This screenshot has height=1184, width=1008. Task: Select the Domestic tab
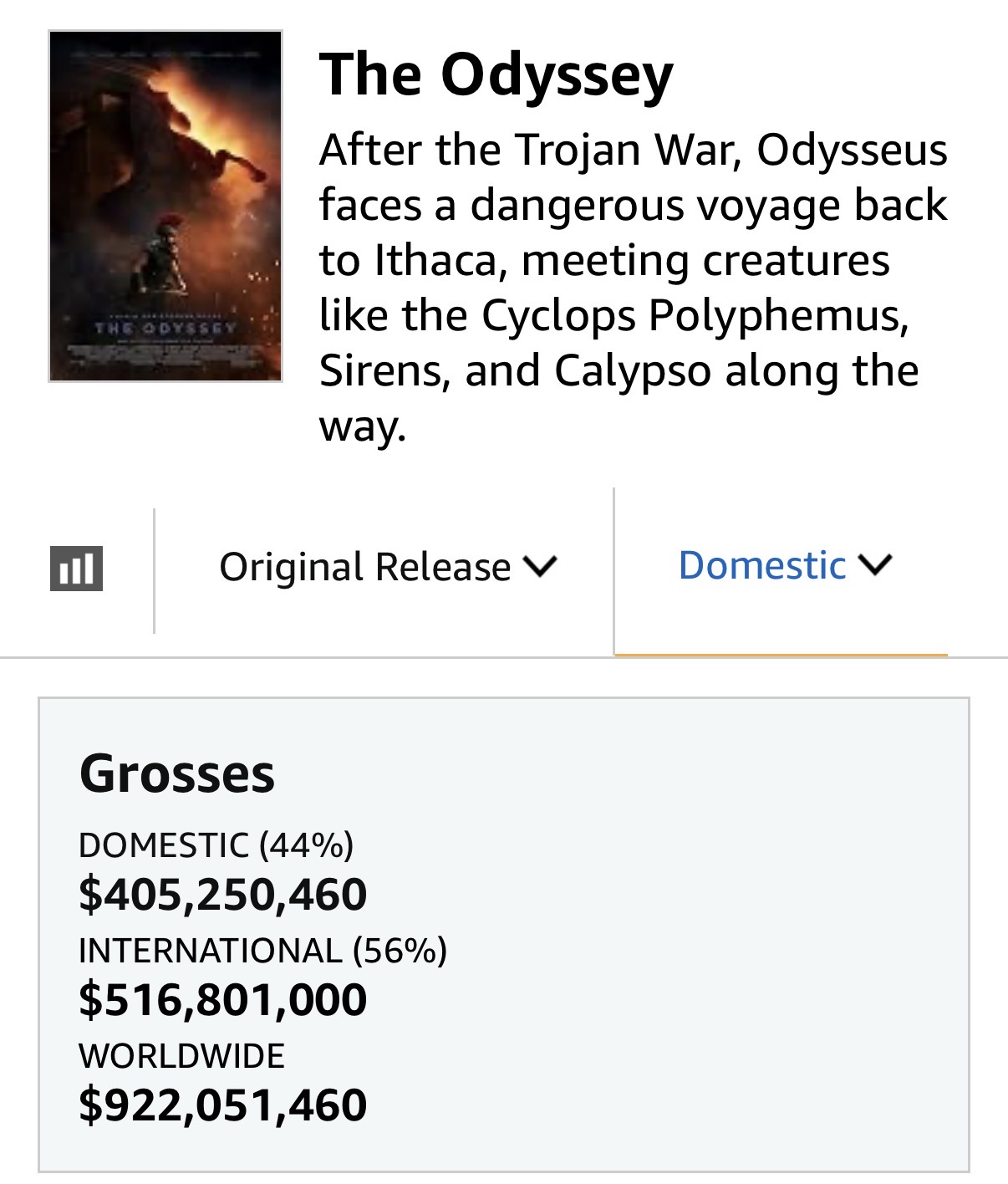pyautogui.click(x=781, y=572)
